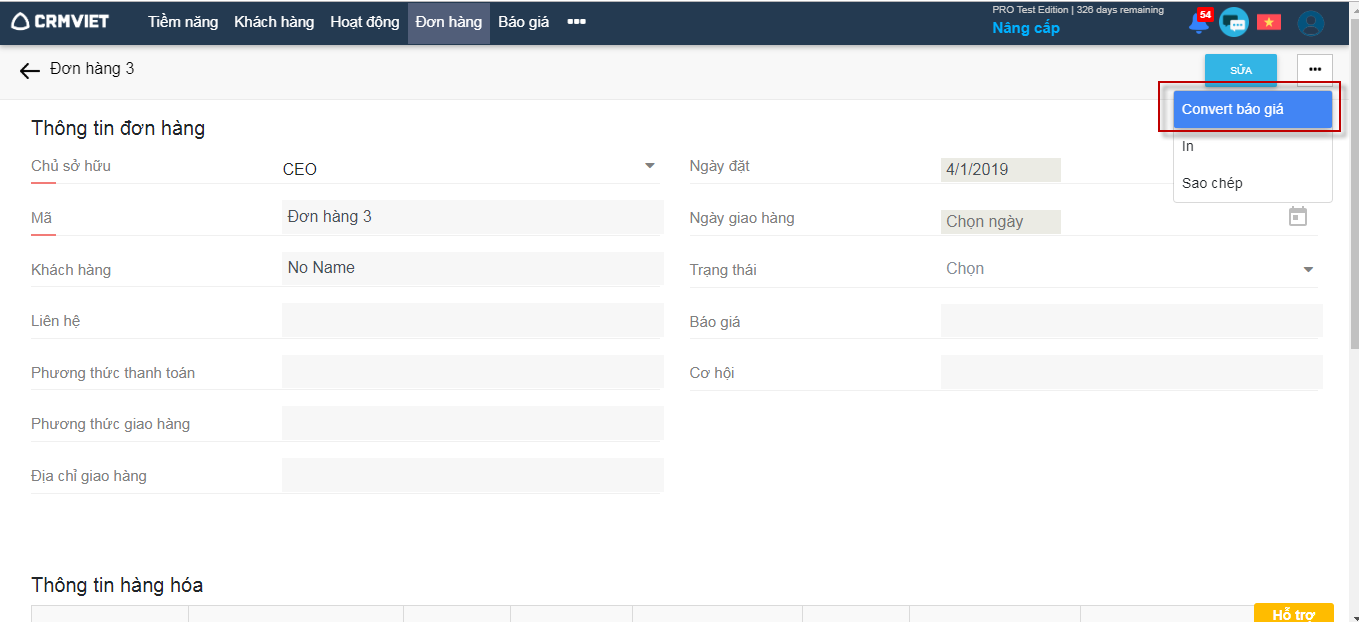
Task: Open the delivery date calendar icon
Action: coord(1297,217)
